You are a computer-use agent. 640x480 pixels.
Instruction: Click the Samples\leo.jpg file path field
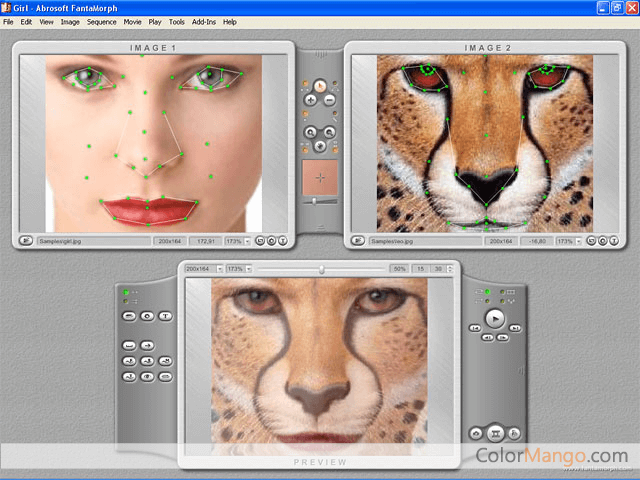click(x=425, y=241)
